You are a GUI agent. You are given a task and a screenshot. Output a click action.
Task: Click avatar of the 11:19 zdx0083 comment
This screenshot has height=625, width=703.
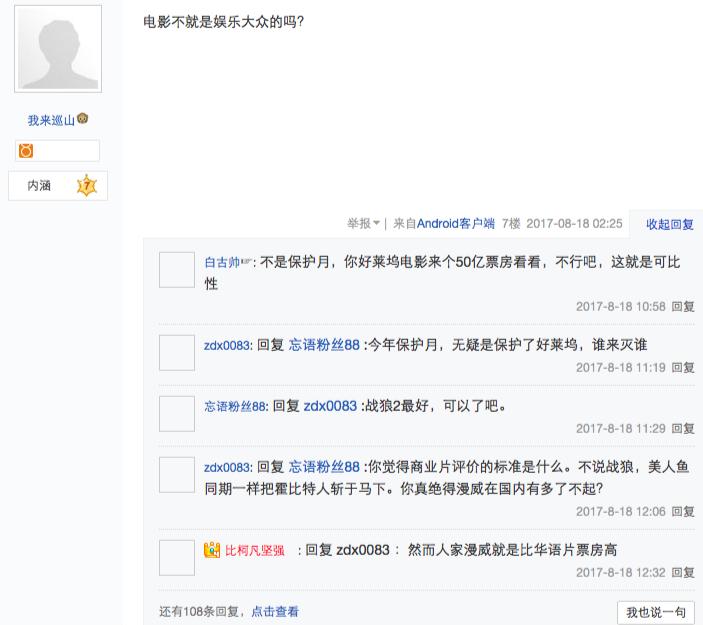176,352
